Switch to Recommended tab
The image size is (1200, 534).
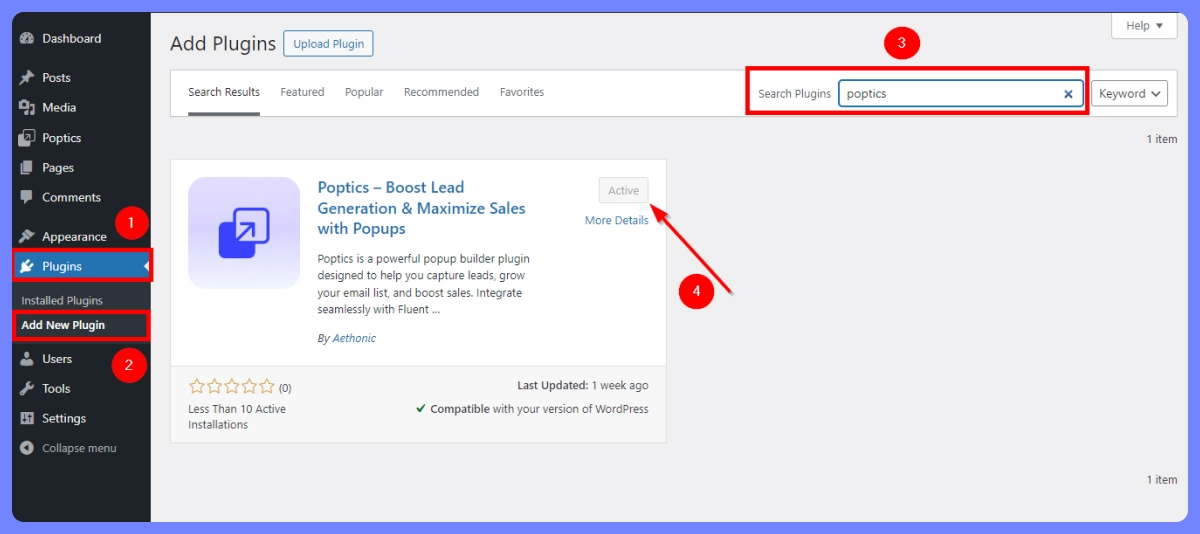pyautogui.click(x=441, y=92)
